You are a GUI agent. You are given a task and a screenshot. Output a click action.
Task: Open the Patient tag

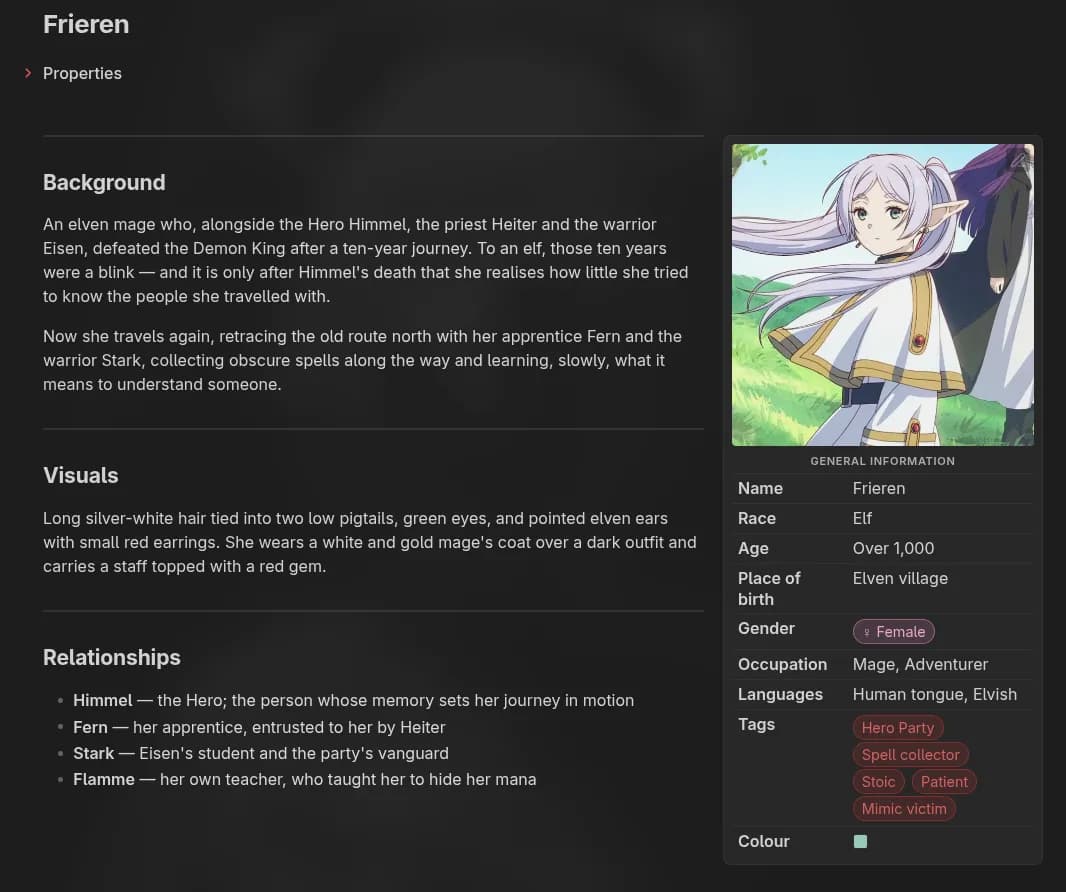click(944, 782)
